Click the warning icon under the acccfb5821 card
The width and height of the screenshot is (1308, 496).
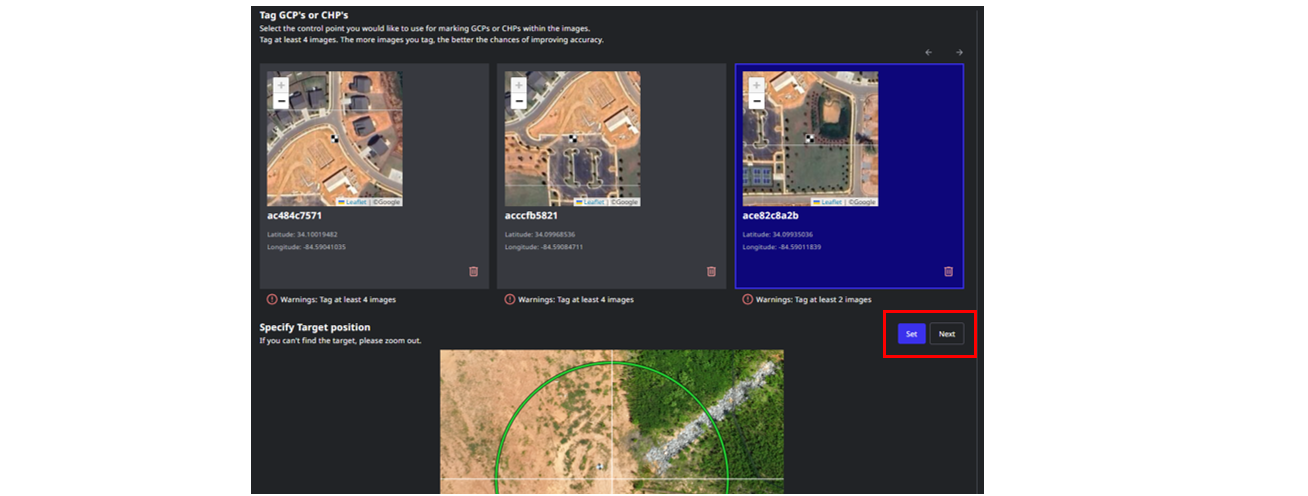point(509,299)
